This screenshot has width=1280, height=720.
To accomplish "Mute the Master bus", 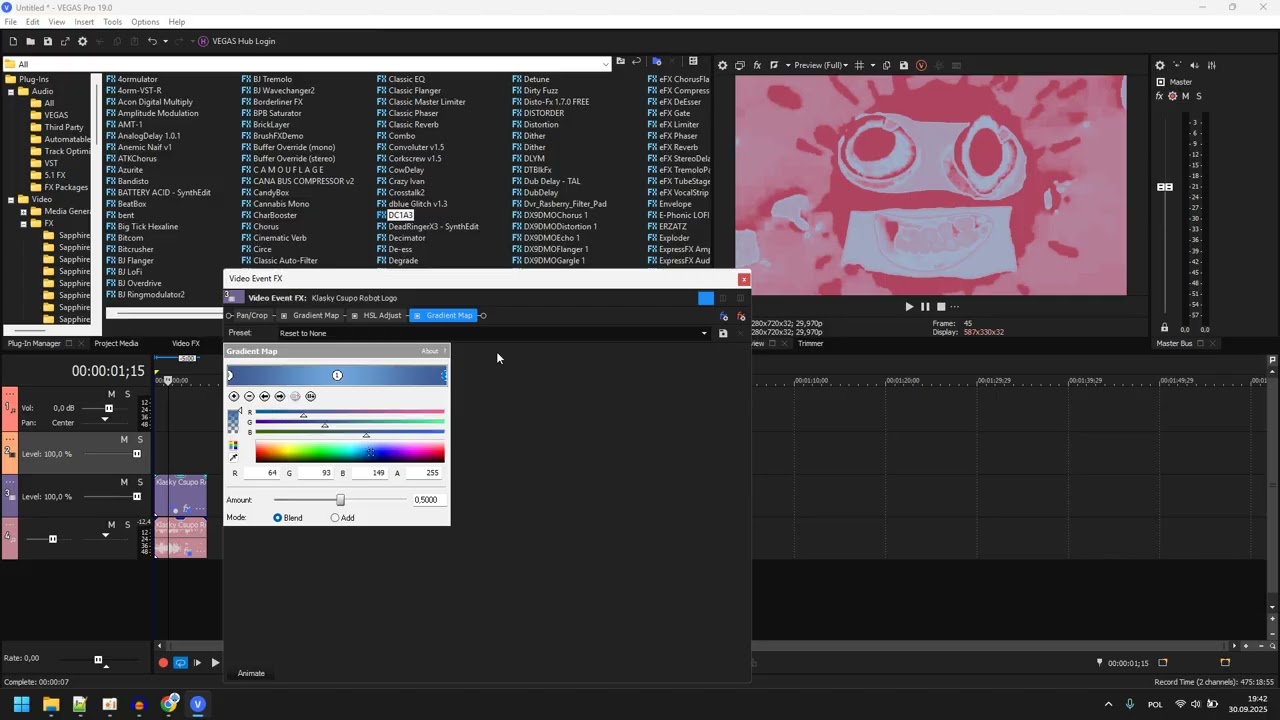I will [x=1186, y=96].
